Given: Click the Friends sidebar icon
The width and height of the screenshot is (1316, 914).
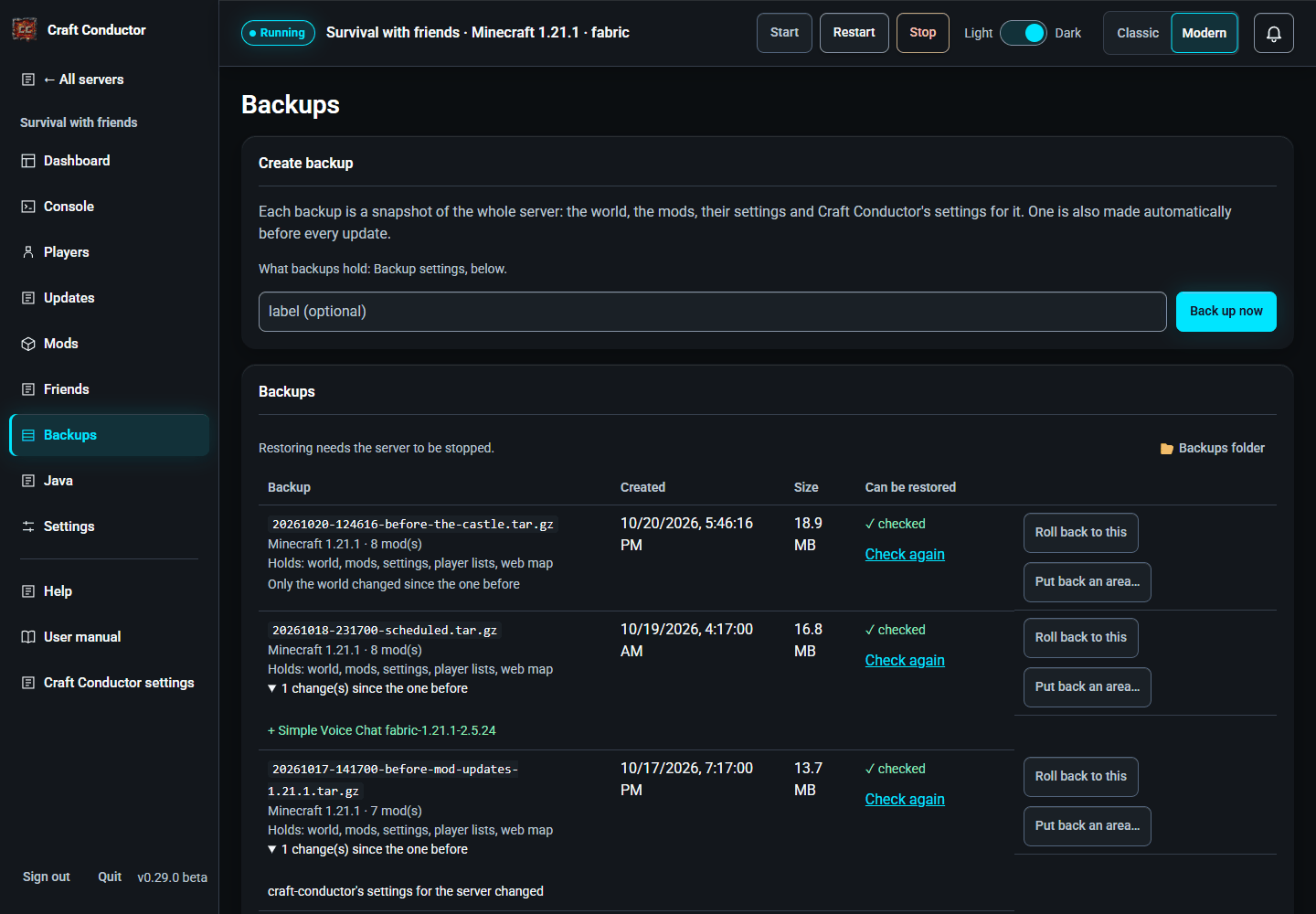Looking at the screenshot, I should tap(28, 389).
